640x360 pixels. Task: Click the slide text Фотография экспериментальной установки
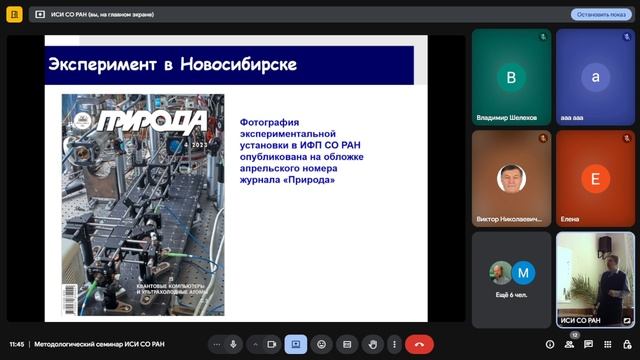click(301, 151)
